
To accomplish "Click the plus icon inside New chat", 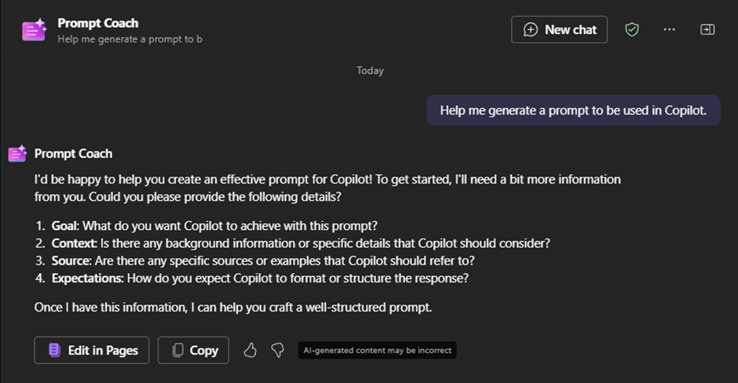I will 530,30.
